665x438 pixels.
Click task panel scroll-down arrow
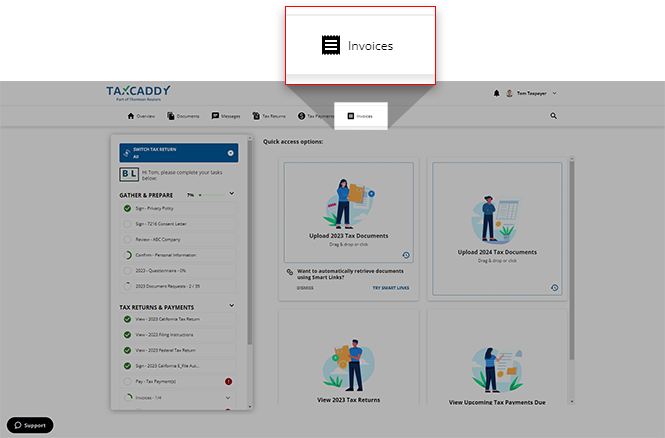pos(249,407)
